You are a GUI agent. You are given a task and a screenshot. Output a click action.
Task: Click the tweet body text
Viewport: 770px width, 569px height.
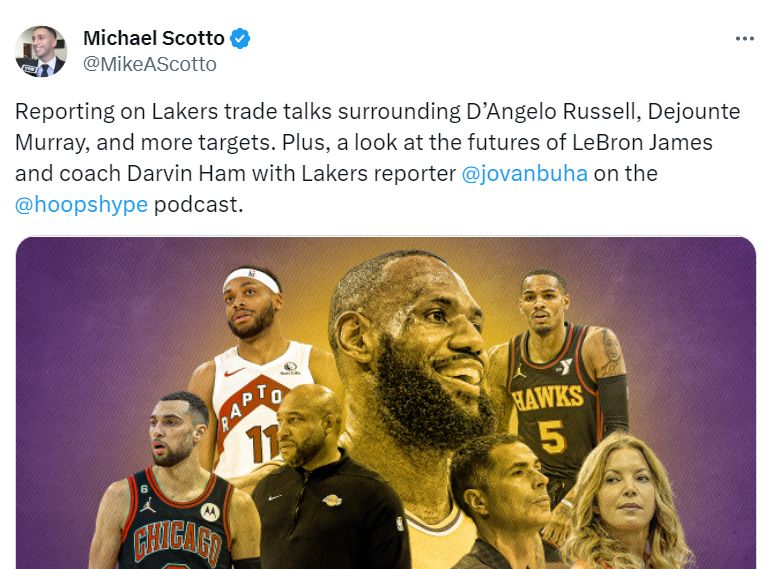[x=378, y=158]
